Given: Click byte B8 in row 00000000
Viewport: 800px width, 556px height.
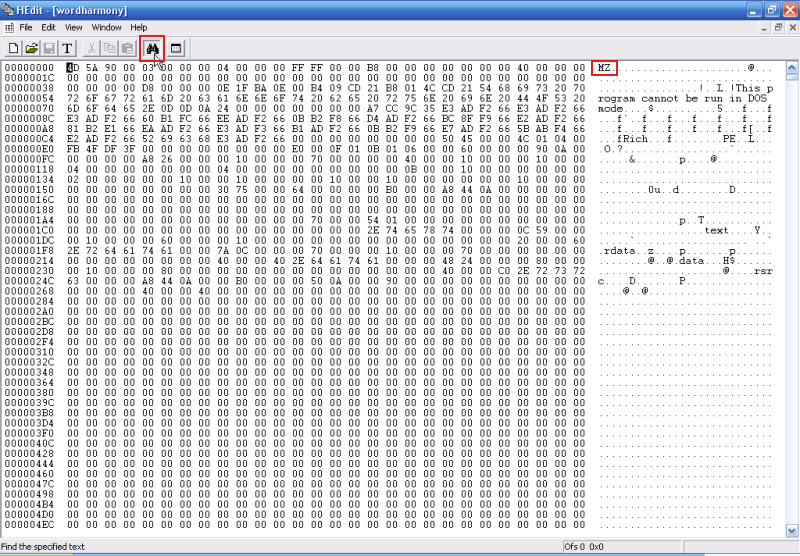Looking at the screenshot, I should tap(373, 68).
